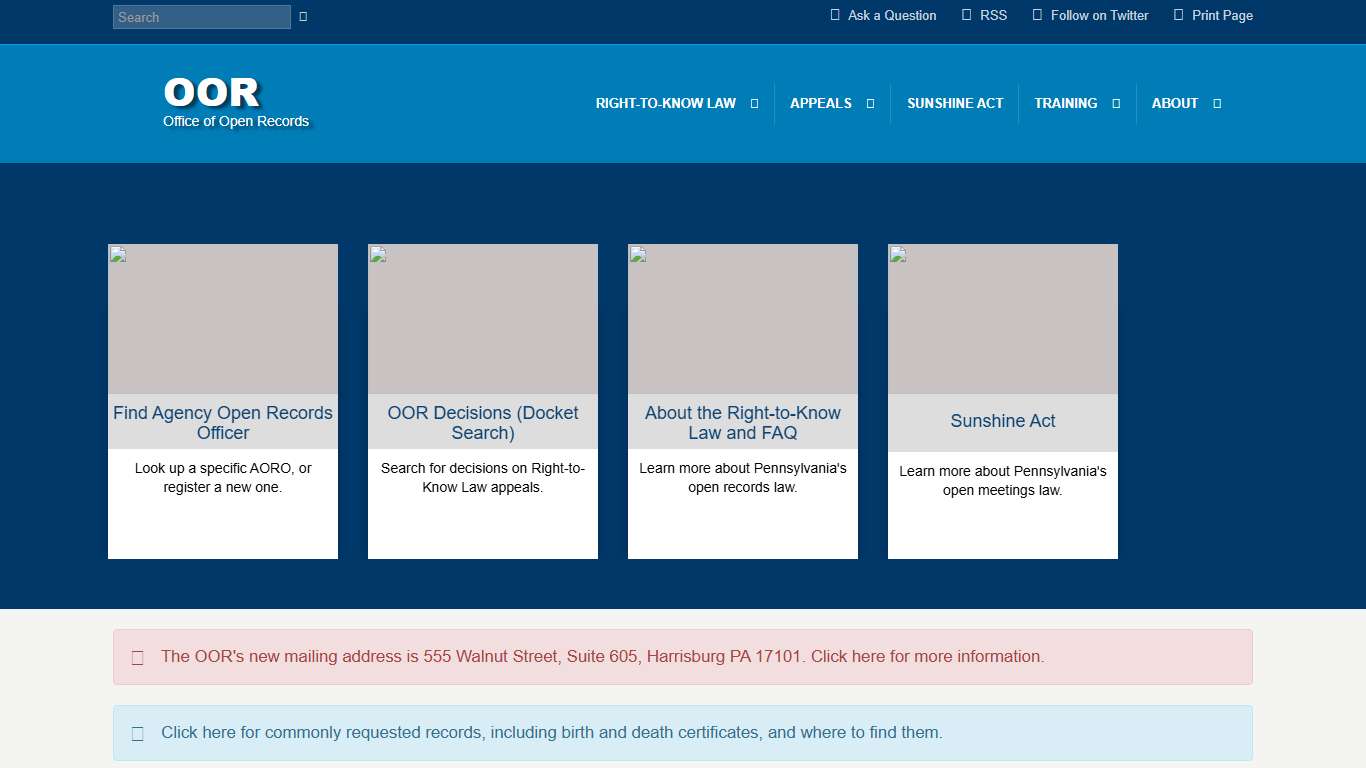Click the icon in the red address alert
1366x768 pixels.
138,658
